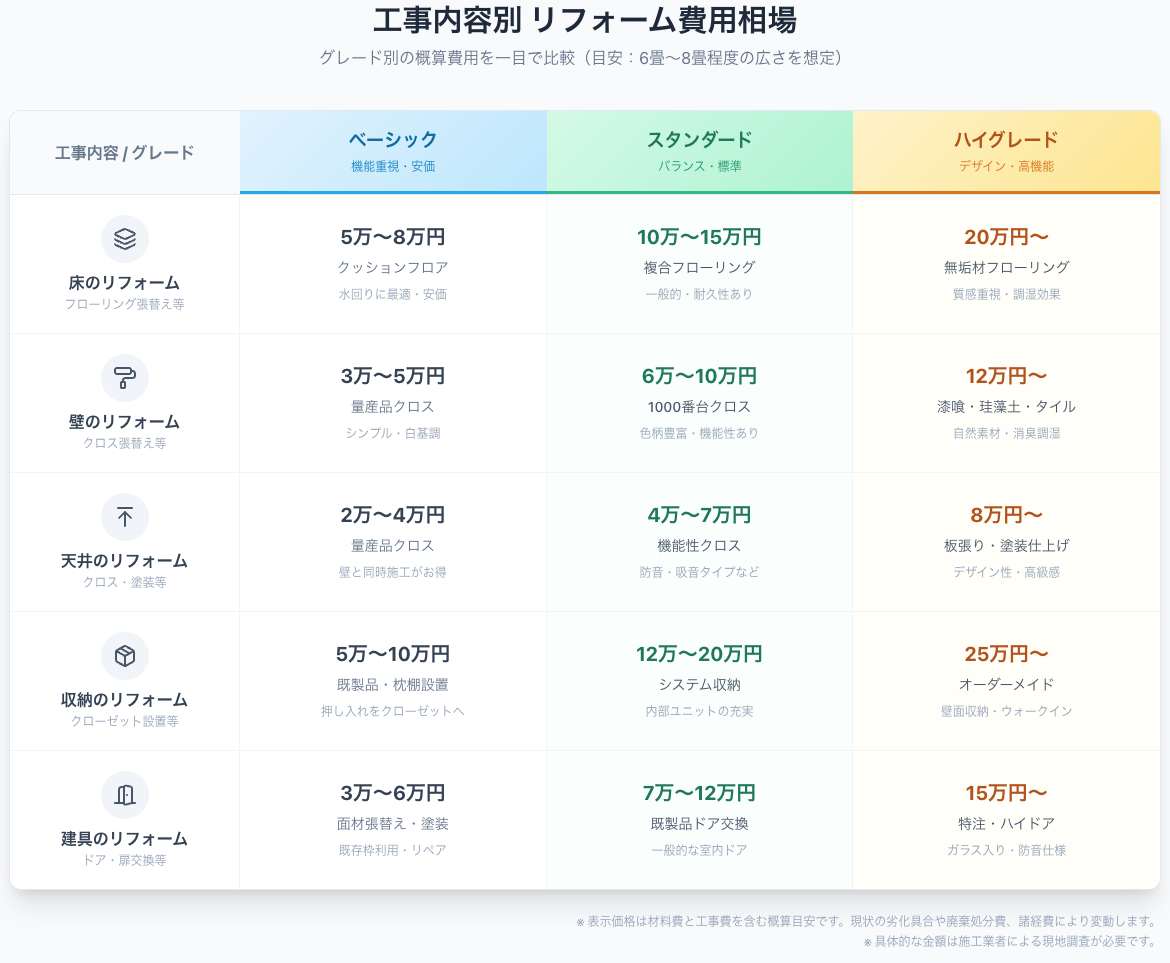Viewport: 1170px width, 963px height.
Task: Select the ハイグレード grade column header
Action: tap(1006, 151)
